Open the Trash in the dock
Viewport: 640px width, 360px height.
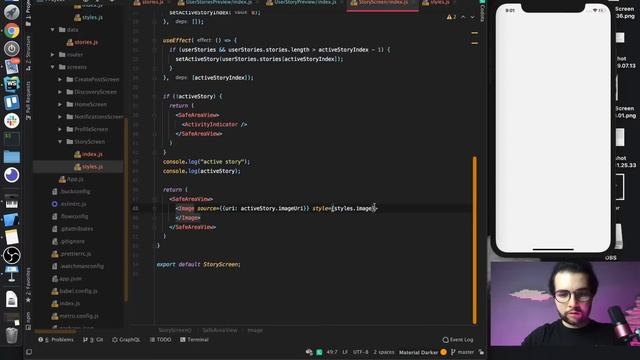[x=11, y=335]
